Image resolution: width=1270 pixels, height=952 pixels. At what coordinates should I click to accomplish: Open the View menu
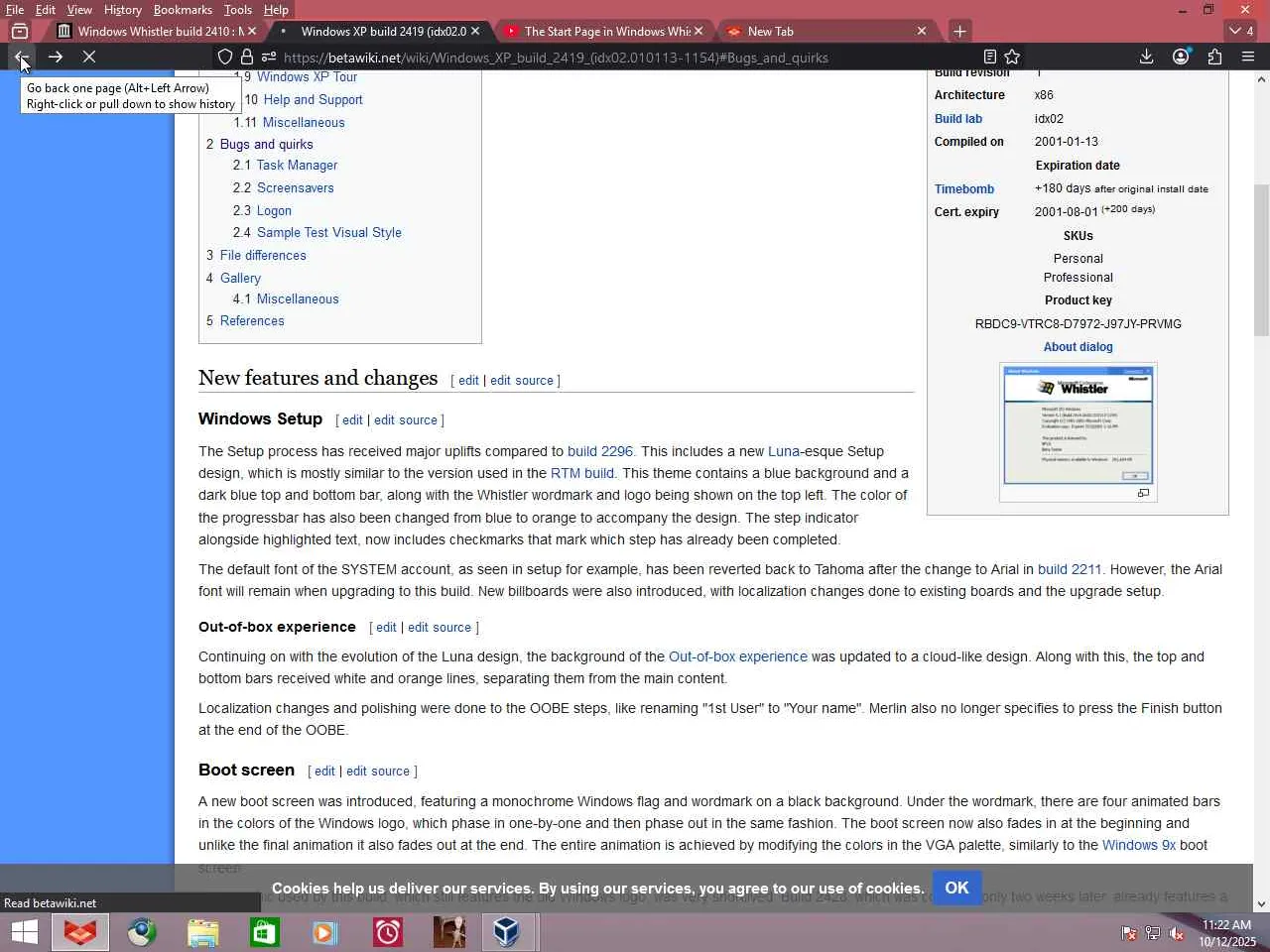(x=79, y=10)
